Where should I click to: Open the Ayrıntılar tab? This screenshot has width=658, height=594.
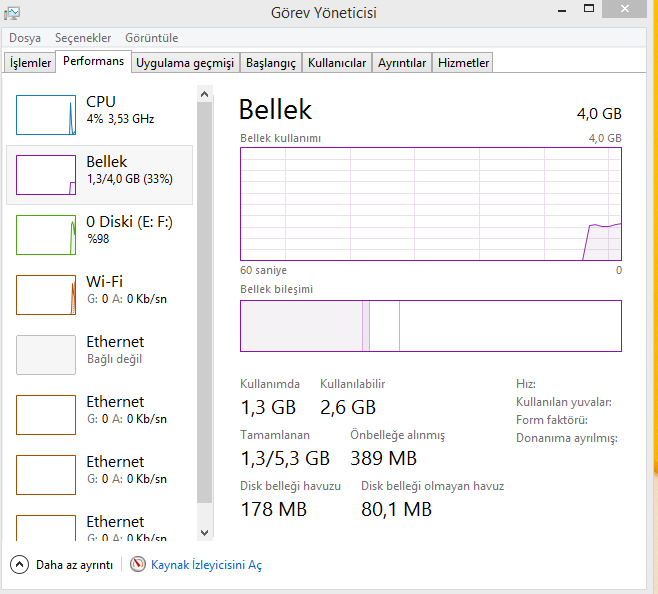point(402,63)
